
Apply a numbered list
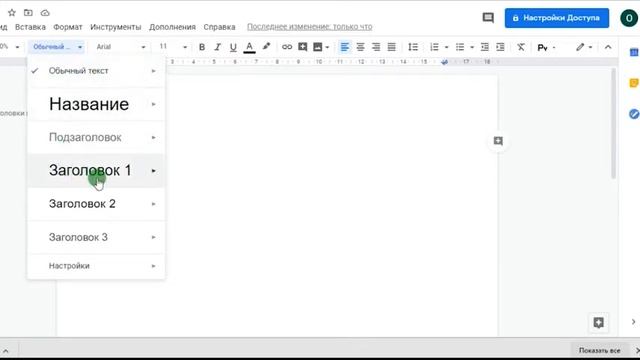[434, 47]
